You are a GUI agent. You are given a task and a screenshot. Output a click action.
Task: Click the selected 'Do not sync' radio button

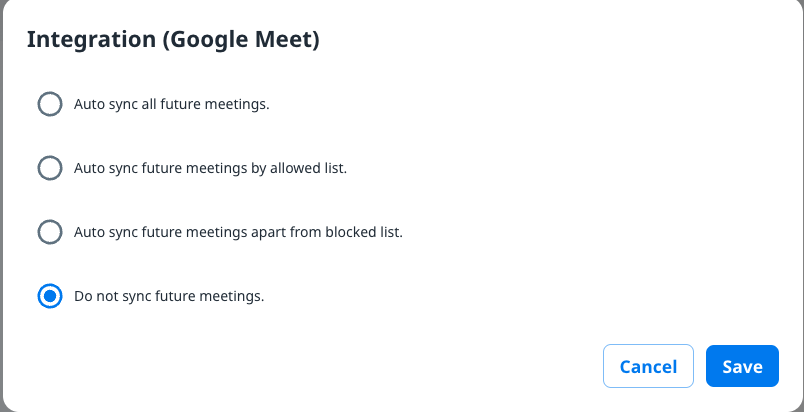tap(50, 296)
